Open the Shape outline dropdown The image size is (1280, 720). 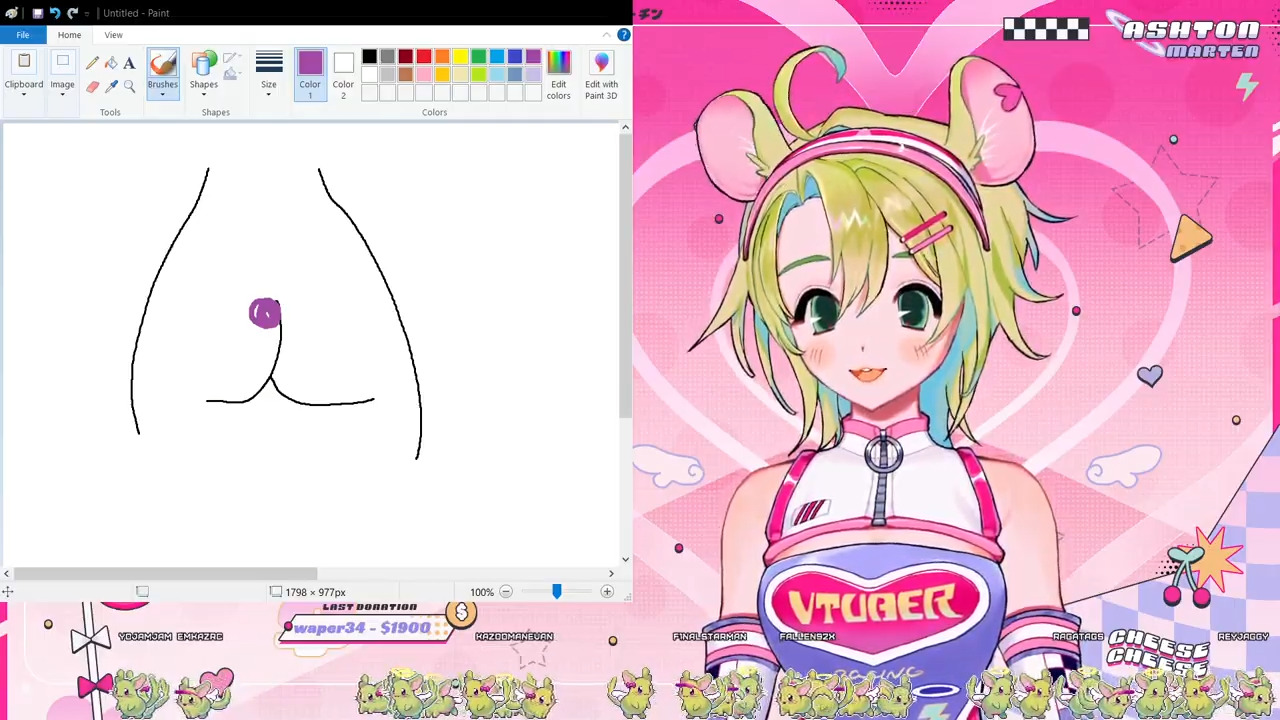[x=231, y=59]
